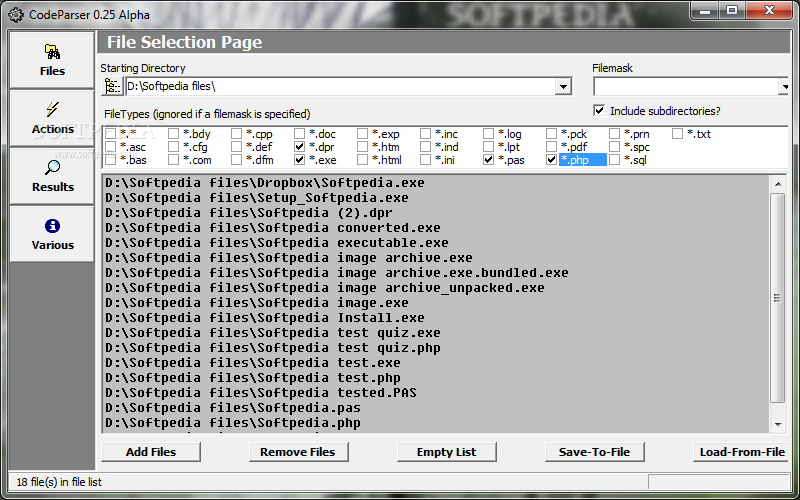
Task: Check the *.ini file type
Action: pos(426,160)
